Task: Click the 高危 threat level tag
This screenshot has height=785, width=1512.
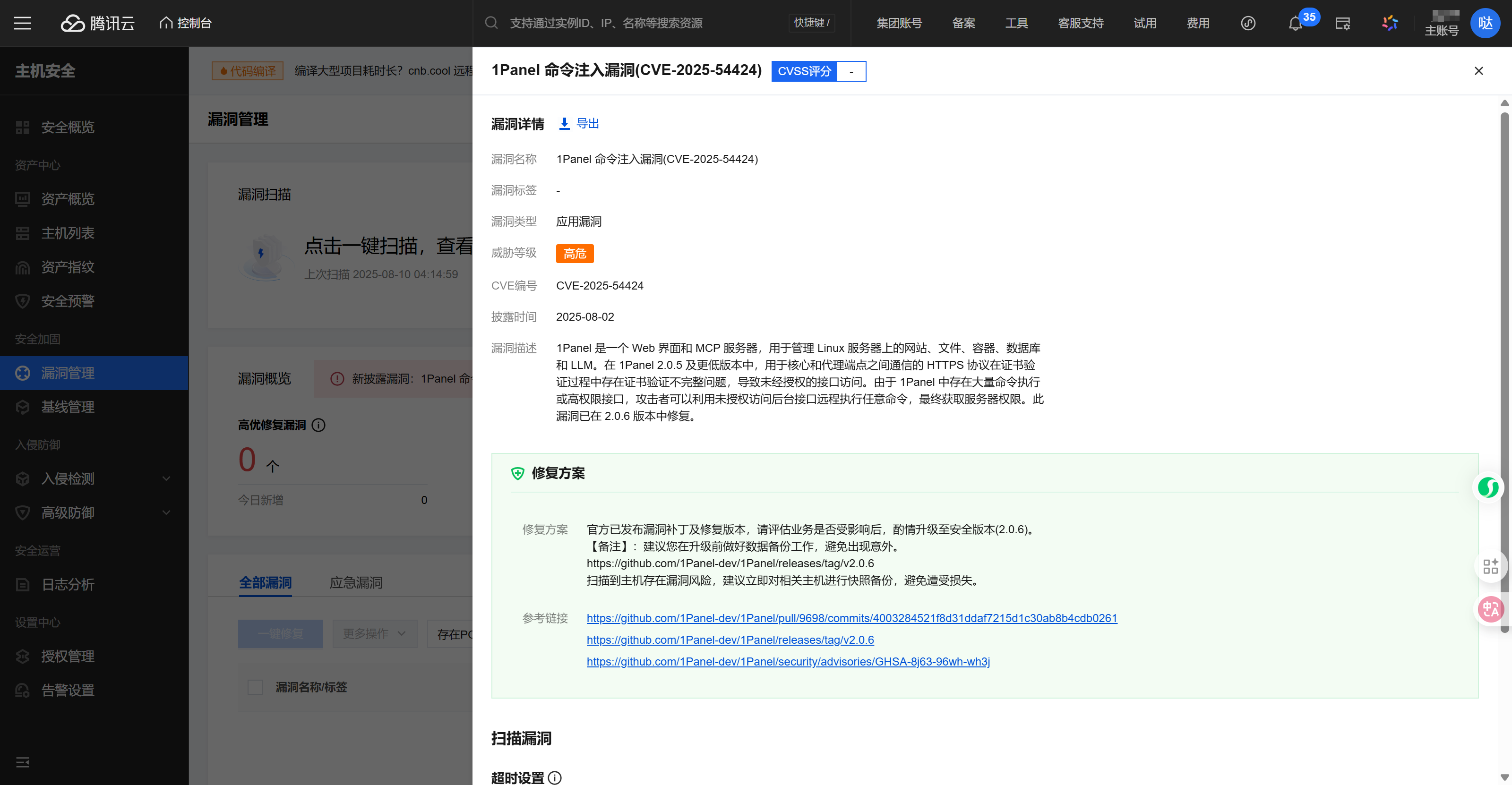Action: tap(575, 254)
